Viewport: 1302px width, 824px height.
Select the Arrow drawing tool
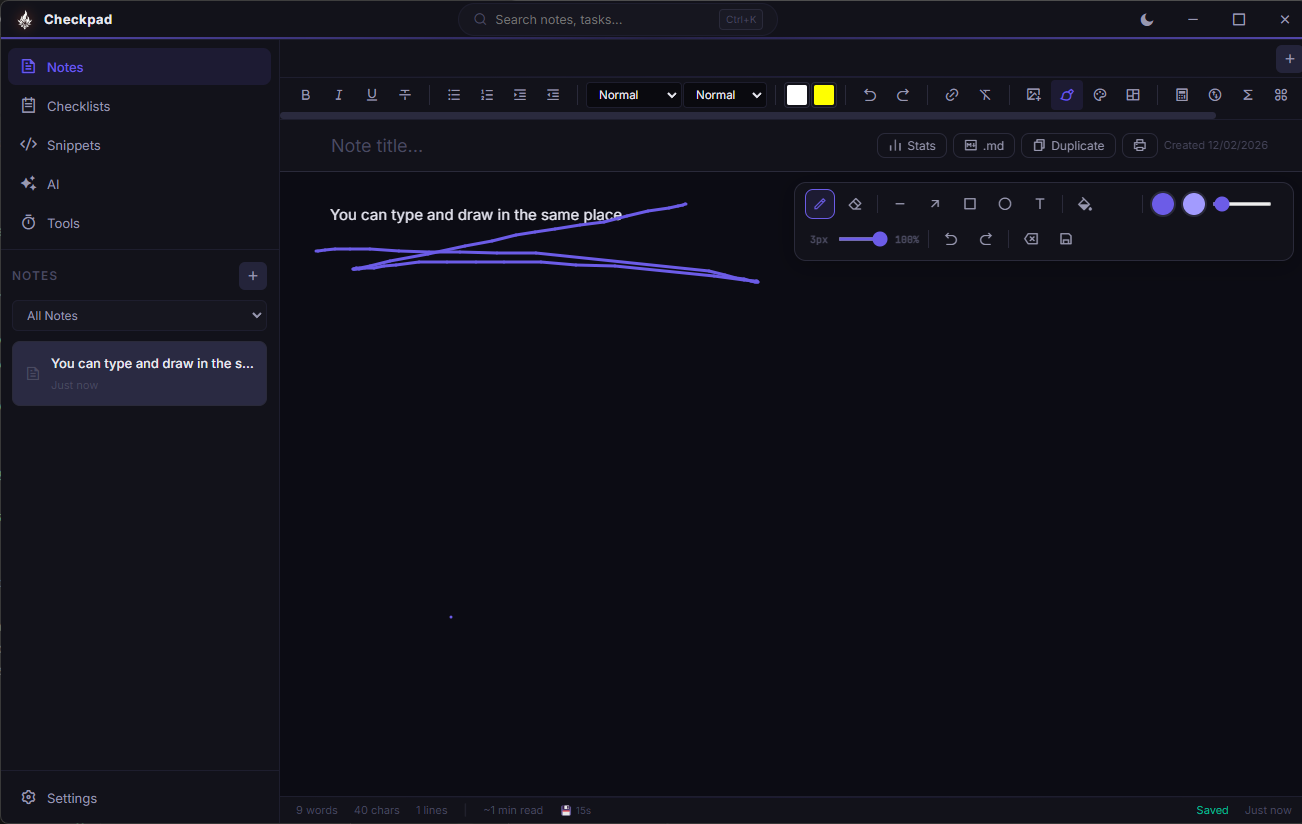pyautogui.click(x=935, y=204)
